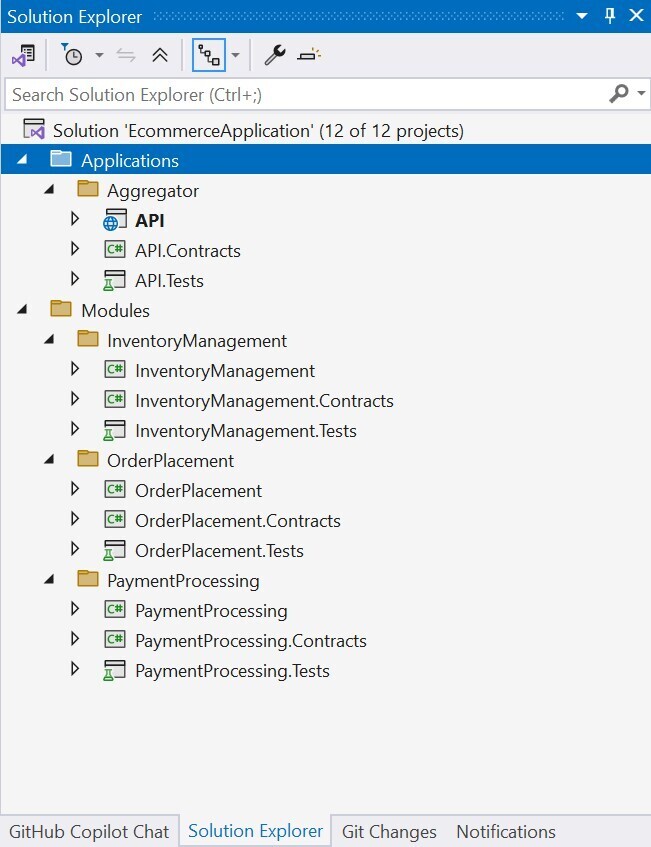The image size is (651, 847).
Task: Expand the API project node
Action: [75, 219]
